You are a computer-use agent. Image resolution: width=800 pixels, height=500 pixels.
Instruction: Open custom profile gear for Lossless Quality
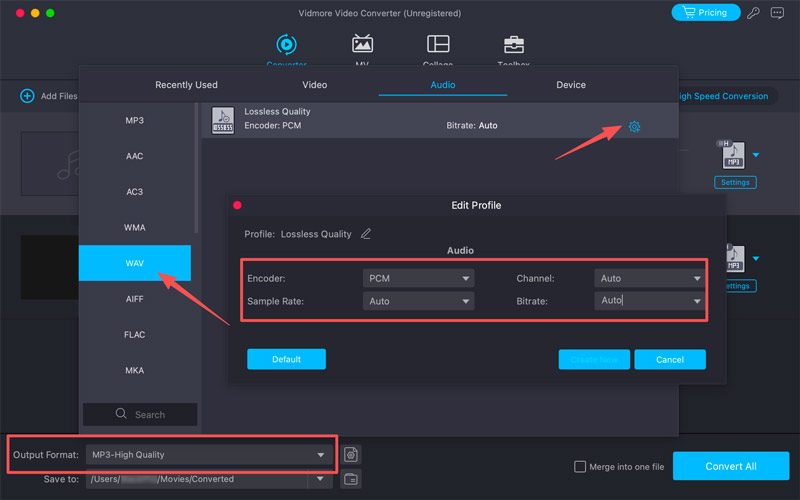click(634, 127)
